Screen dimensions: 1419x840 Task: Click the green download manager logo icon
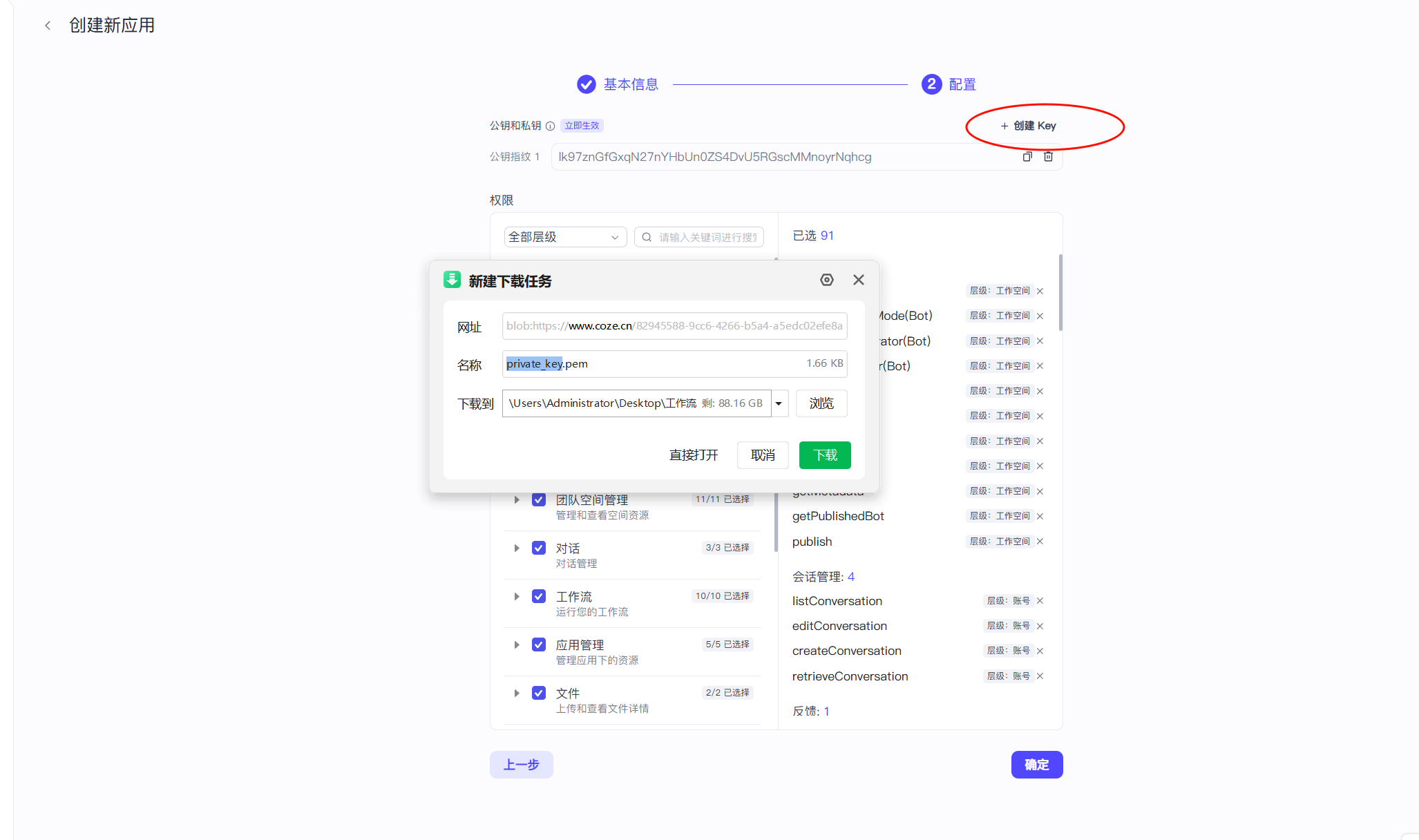(452, 280)
